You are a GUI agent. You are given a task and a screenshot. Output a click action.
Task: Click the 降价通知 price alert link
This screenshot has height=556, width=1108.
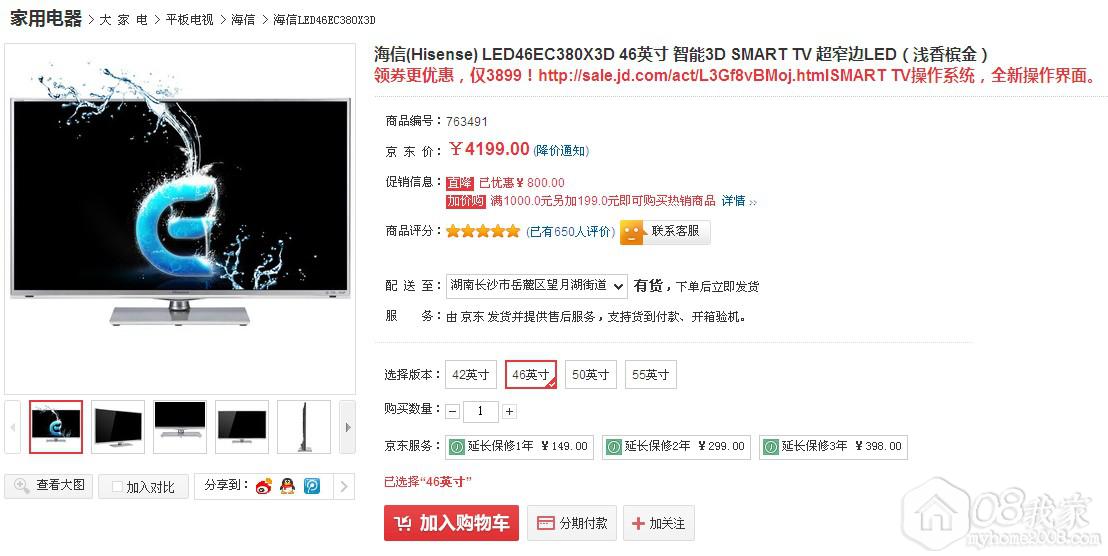point(561,150)
